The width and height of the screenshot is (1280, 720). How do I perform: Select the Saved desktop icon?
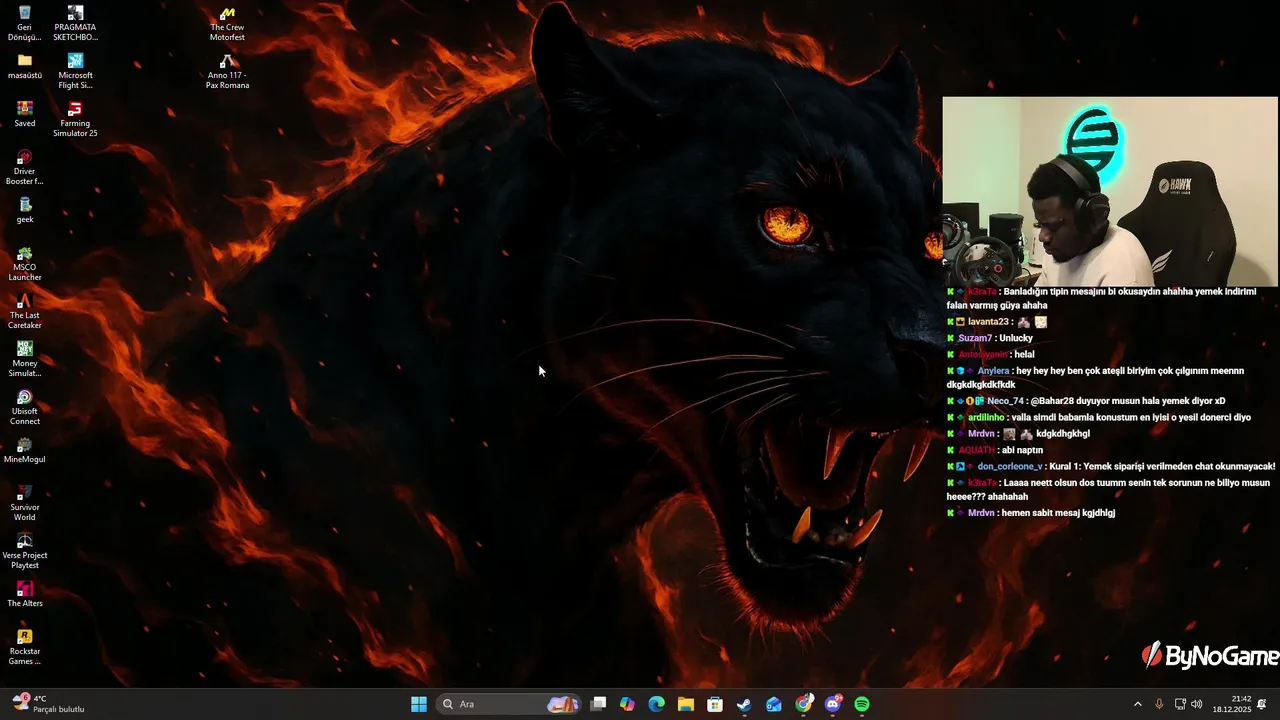pos(25,115)
